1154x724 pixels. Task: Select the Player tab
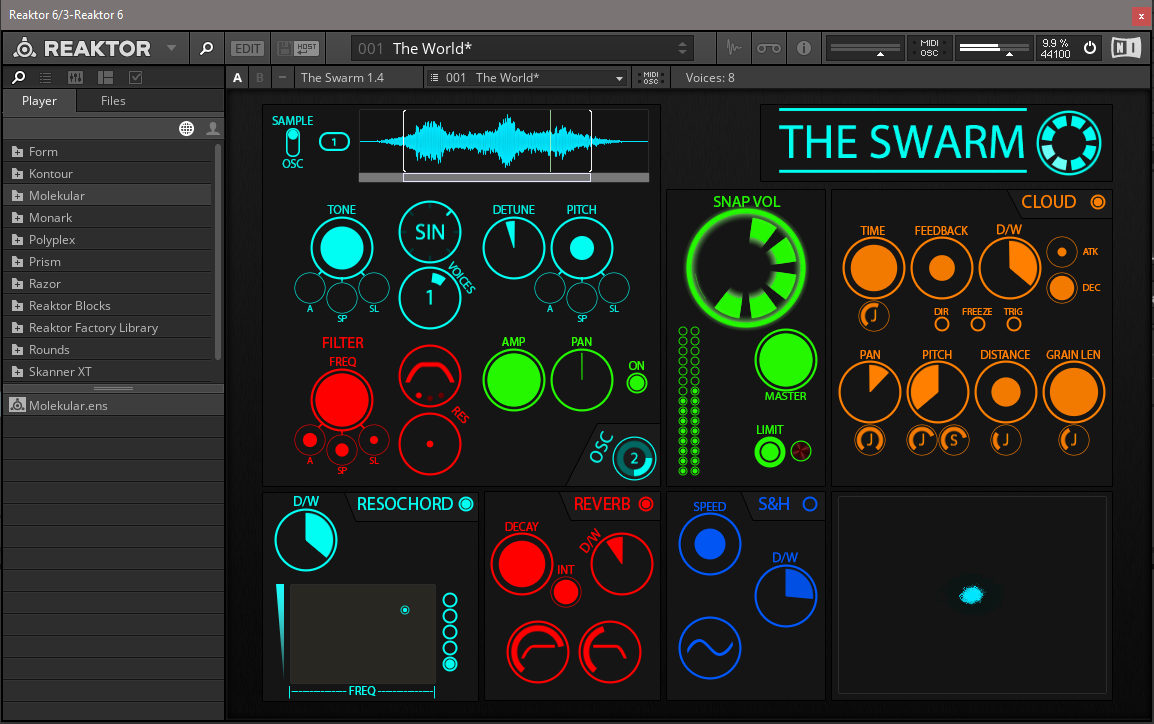coord(40,101)
